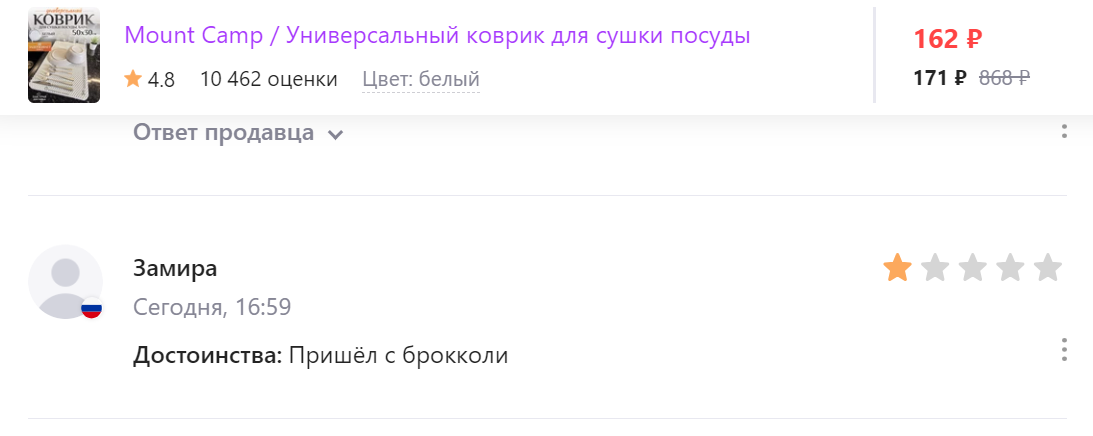Click the crossed-out 868 ₽ old price
The width and height of the screenshot is (1093, 436).
[x=1004, y=77]
